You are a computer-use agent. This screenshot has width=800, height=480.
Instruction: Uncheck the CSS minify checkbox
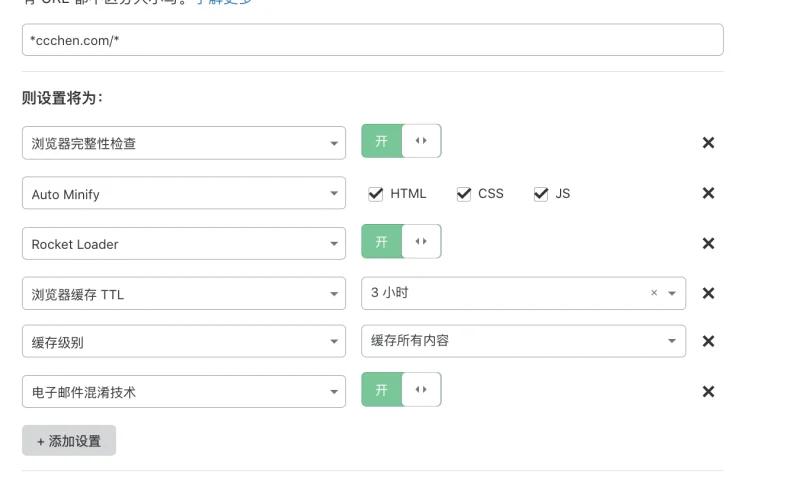point(464,193)
